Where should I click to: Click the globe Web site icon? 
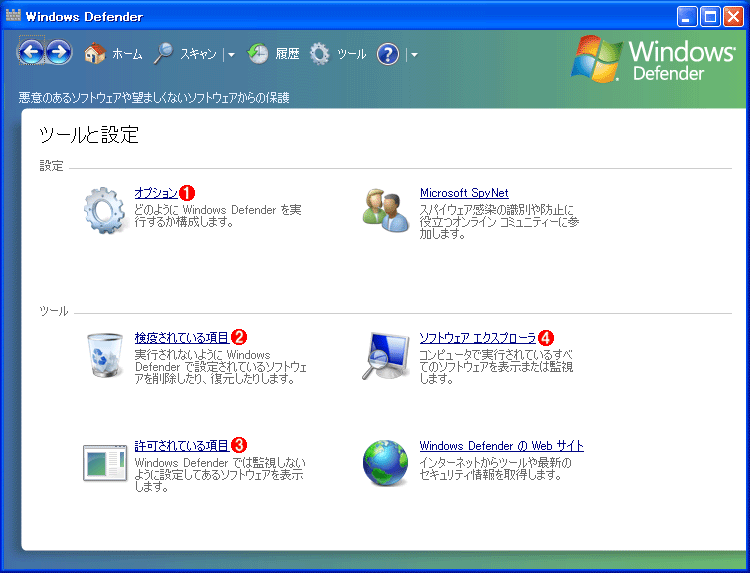pos(386,463)
